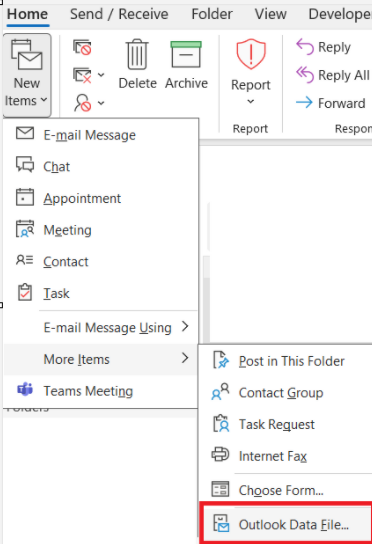This screenshot has width=372, height=544.
Task: Expand the More Items submenu
Action: coord(101,359)
